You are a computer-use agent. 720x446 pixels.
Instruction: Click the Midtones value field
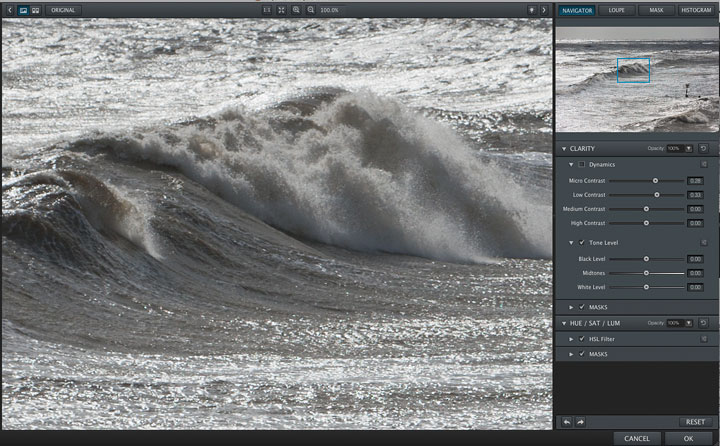pyautogui.click(x=695, y=273)
